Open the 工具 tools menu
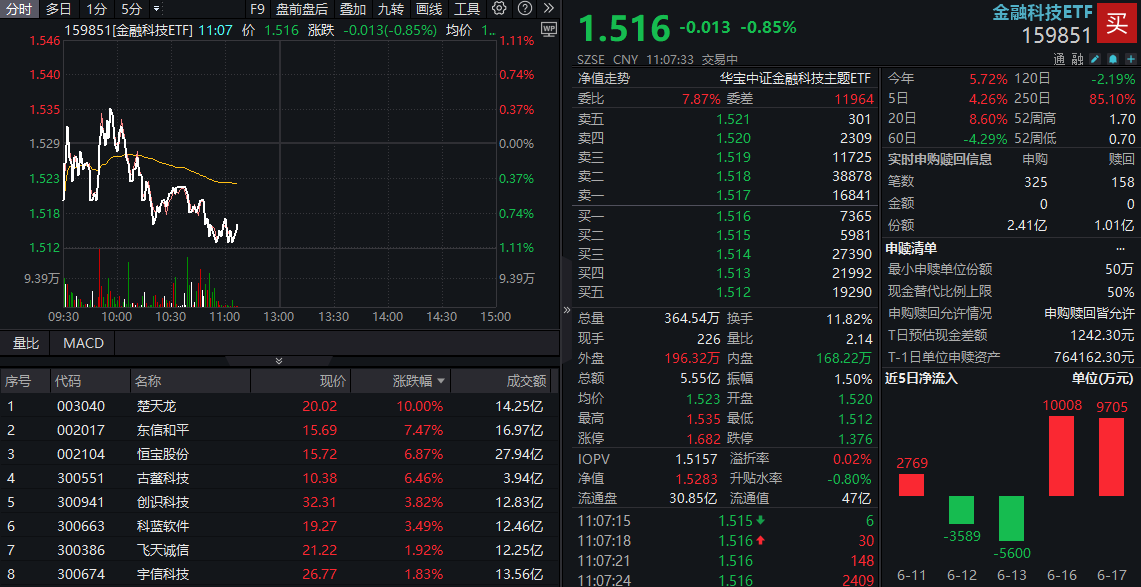The width and height of the screenshot is (1141, 587). point(468,8)
